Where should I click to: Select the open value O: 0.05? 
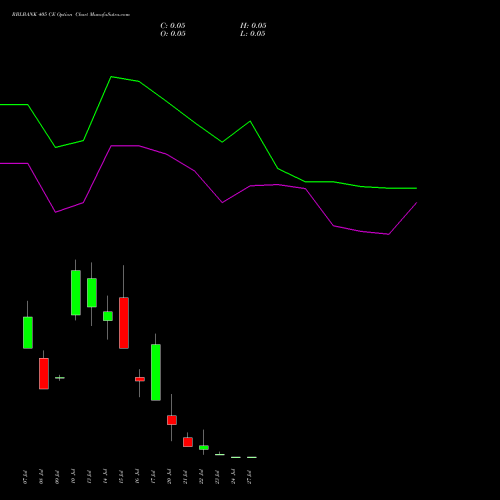click(x=173, y=34)
